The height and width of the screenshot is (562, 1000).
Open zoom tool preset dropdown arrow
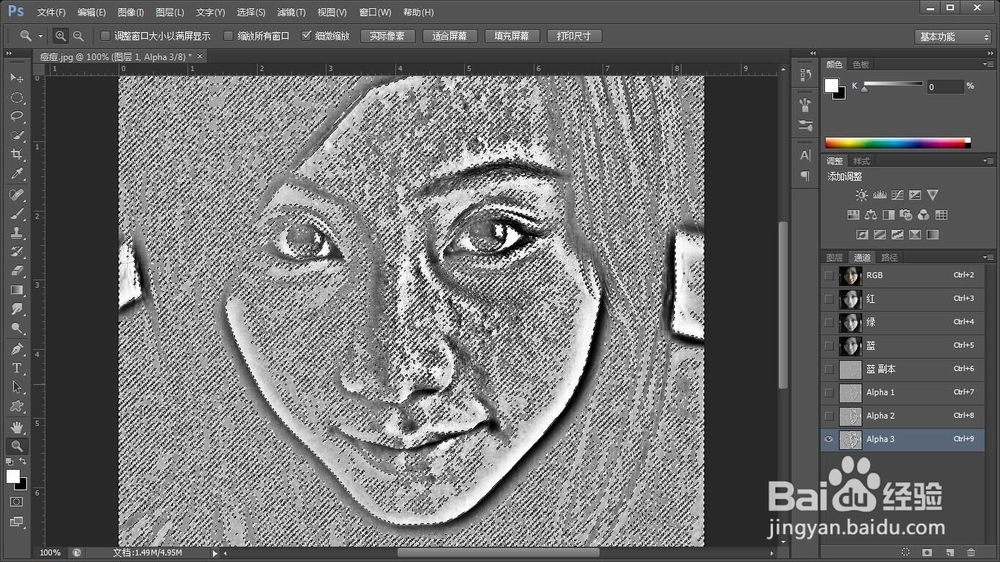tap(40, 36)
